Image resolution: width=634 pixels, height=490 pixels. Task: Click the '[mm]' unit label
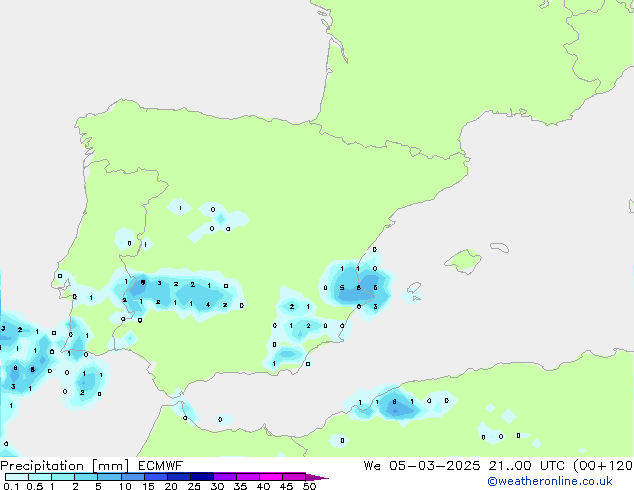pos(110,466)
